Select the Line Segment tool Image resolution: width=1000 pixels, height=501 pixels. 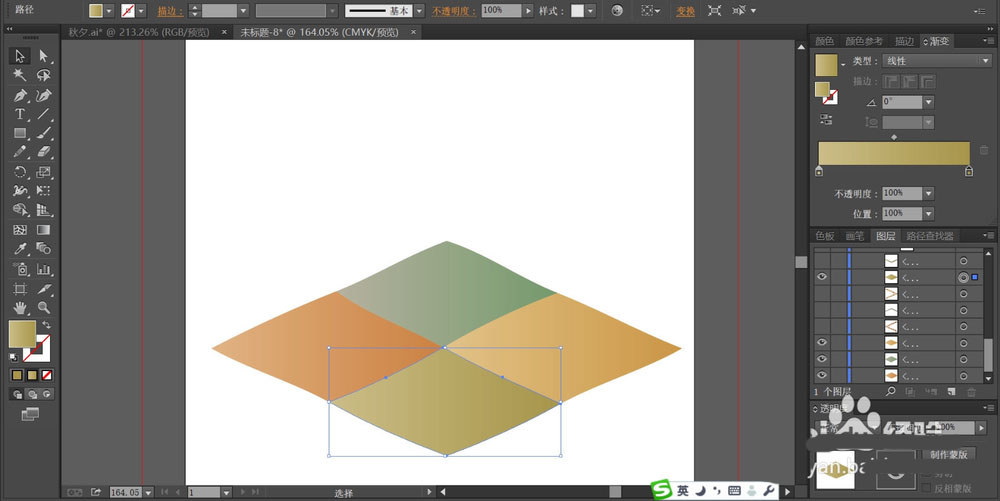[43, 115]
